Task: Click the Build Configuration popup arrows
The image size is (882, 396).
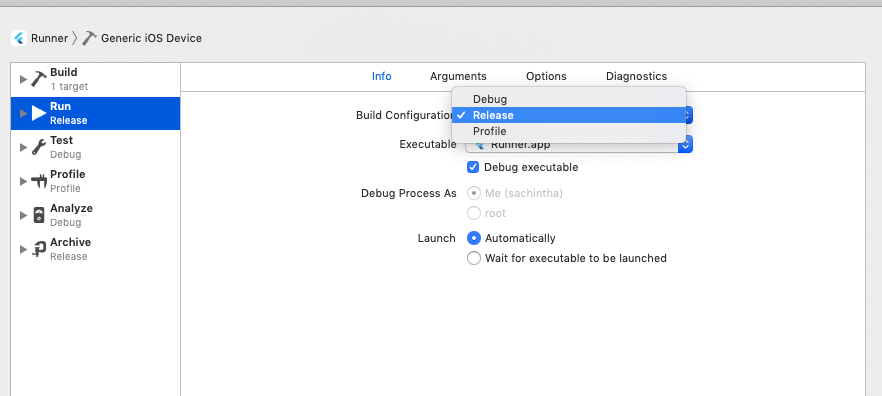Action: click(689, 115)
